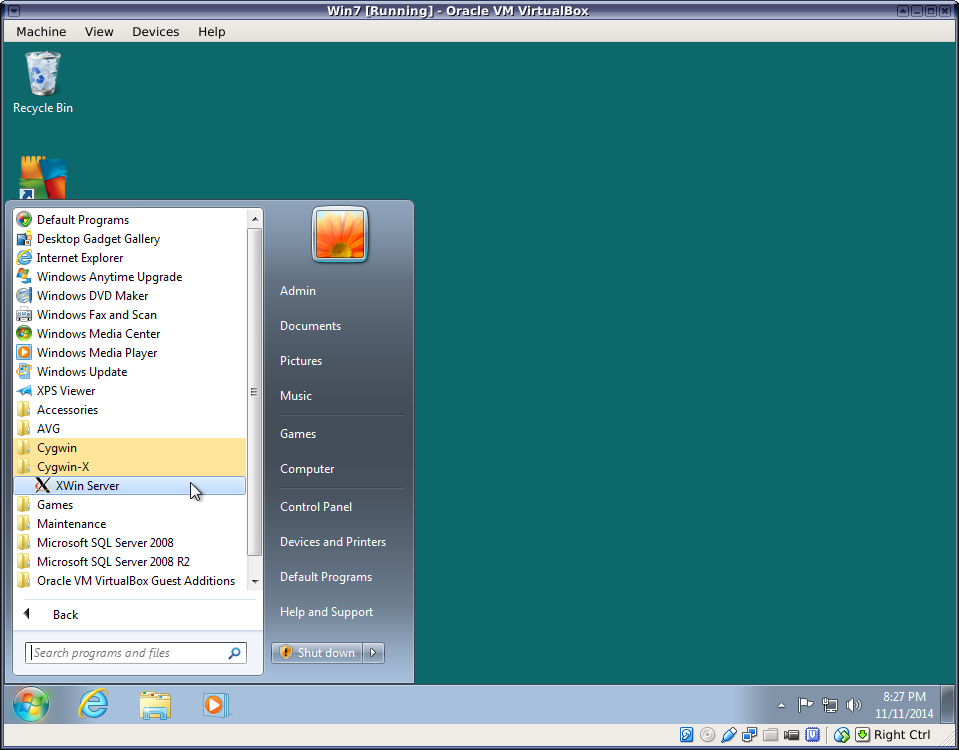The image size is (959, 750).
Task: Open Windows Fax and Scan
Action: point(130,314)
